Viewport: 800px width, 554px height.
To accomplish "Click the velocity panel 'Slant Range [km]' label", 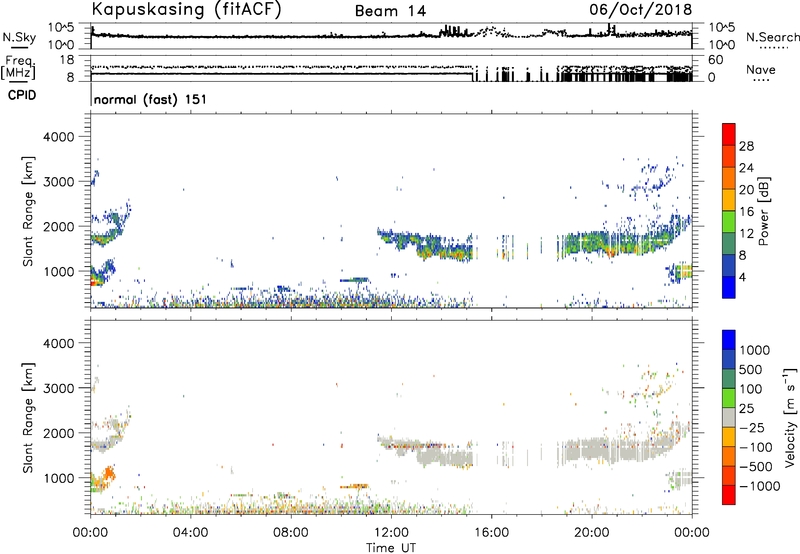I will pyautogui.click(x=28, y=418).
